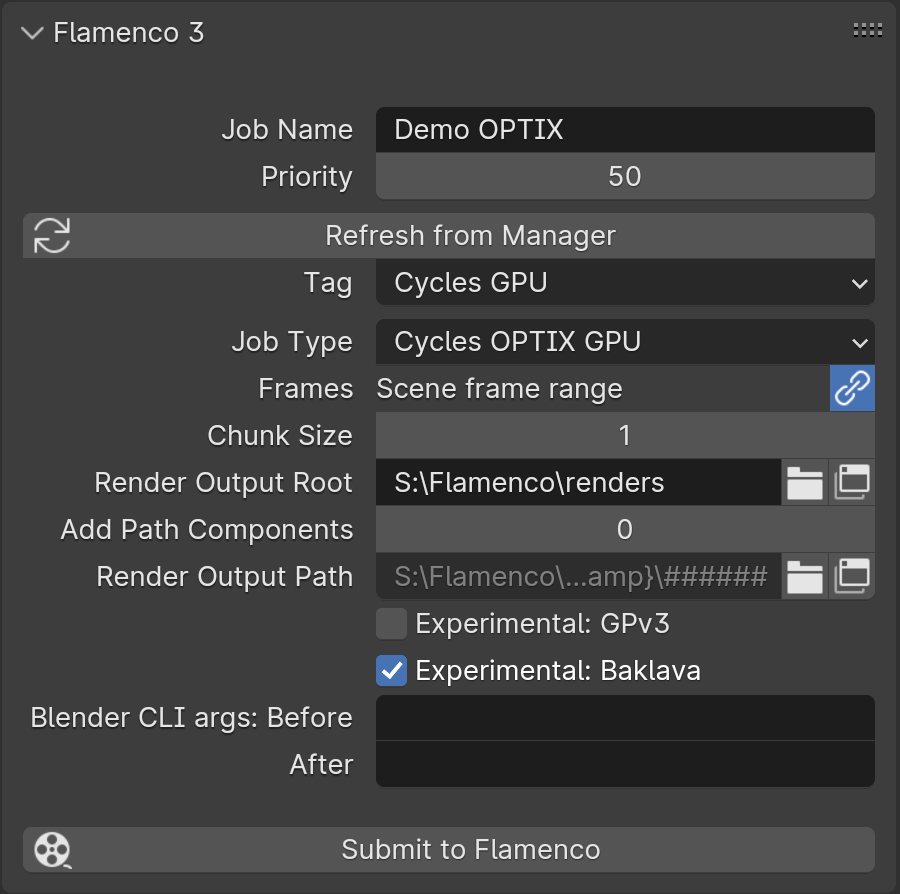Image resolution: width=900 pixels, height=894 pixels.
Task: Click the refresh arrows icon
Action: point(51,236)
